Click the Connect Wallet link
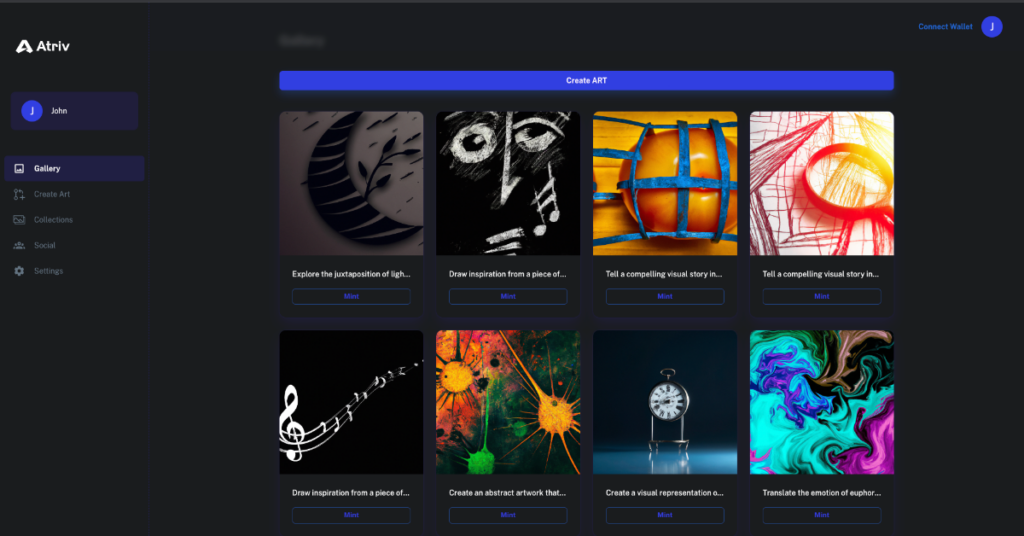Screen dimensions: 1024x536 coord(945,27)
